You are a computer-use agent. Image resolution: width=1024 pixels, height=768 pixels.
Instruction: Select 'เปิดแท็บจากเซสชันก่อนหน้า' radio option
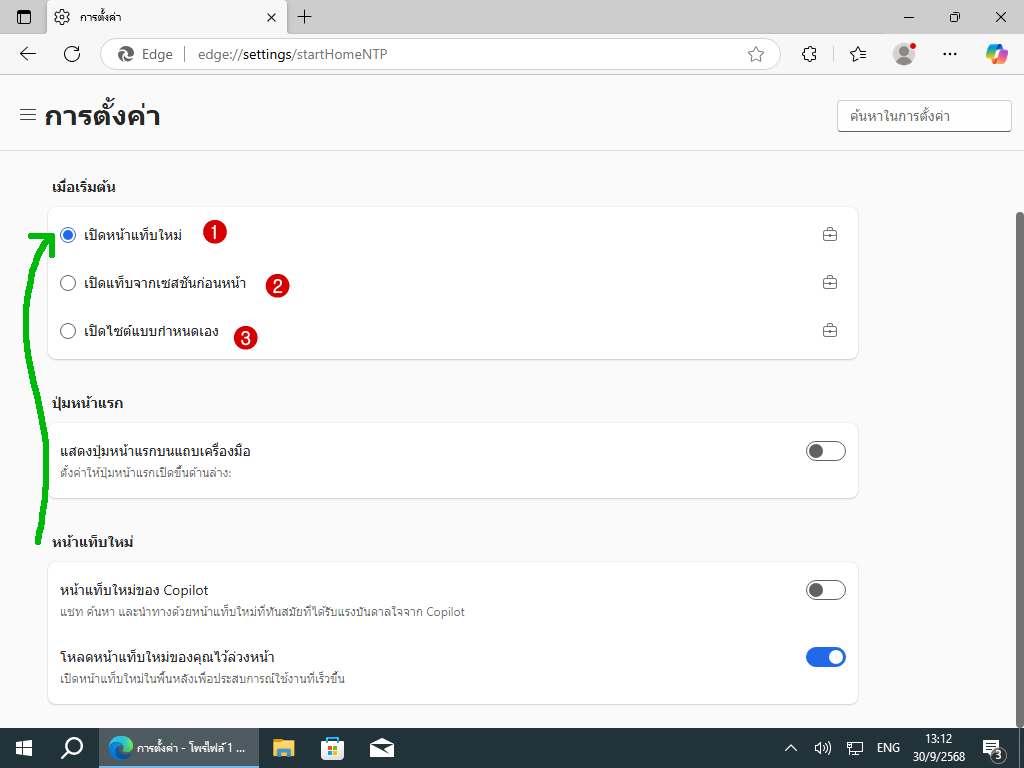68,283
